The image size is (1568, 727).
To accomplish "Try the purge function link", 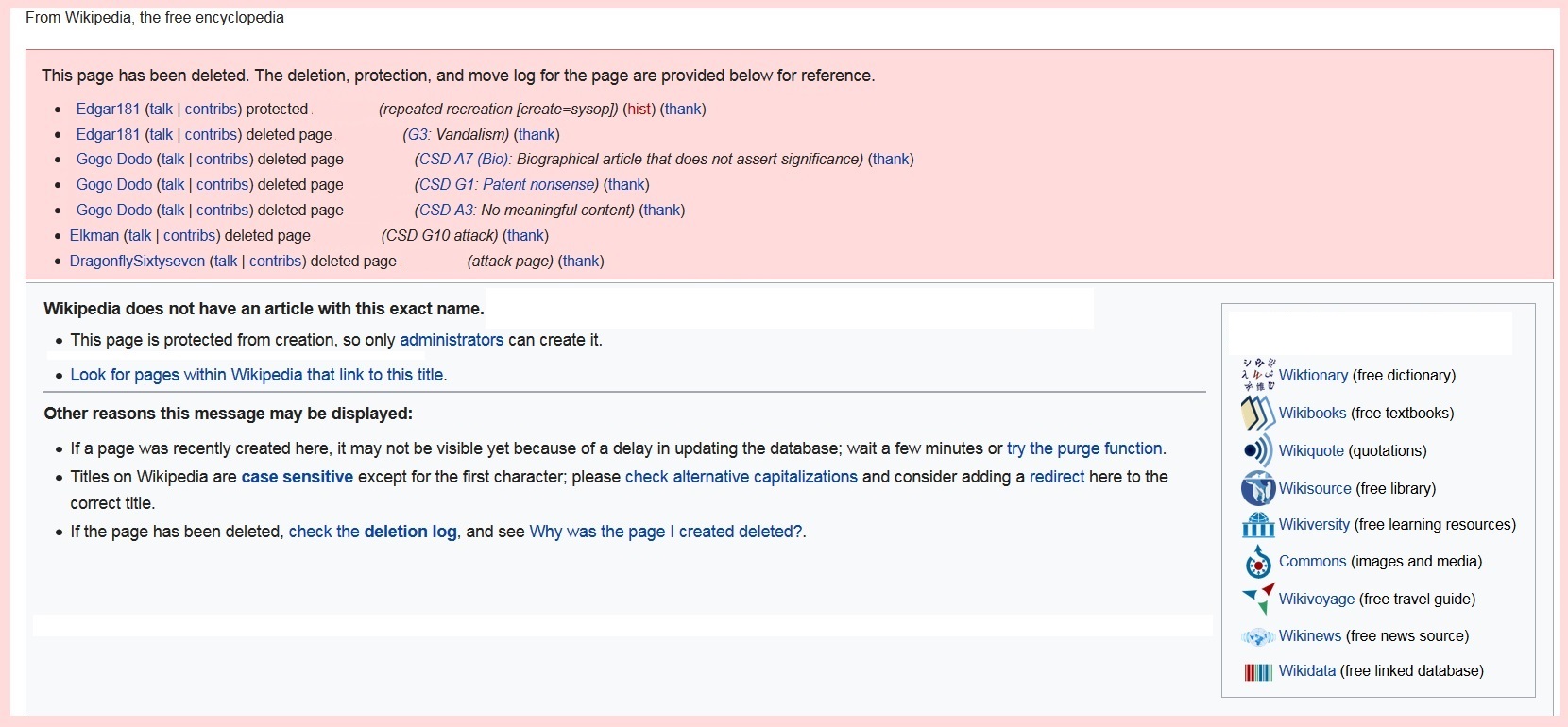I will [x=1084, y=448].
